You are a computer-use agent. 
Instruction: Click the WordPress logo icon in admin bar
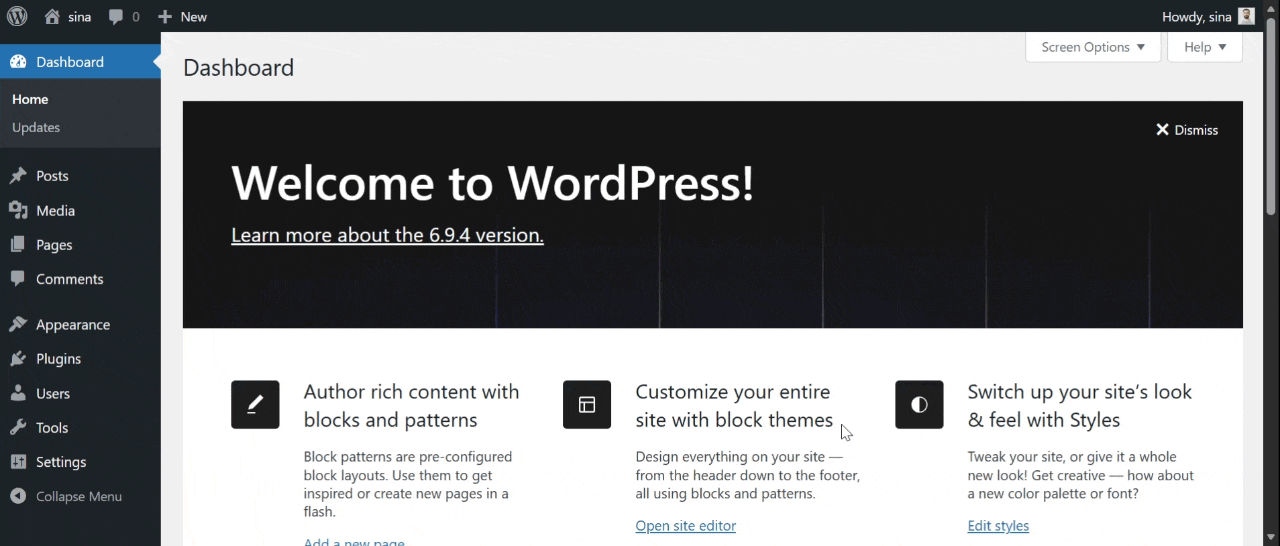pos(17,17)
